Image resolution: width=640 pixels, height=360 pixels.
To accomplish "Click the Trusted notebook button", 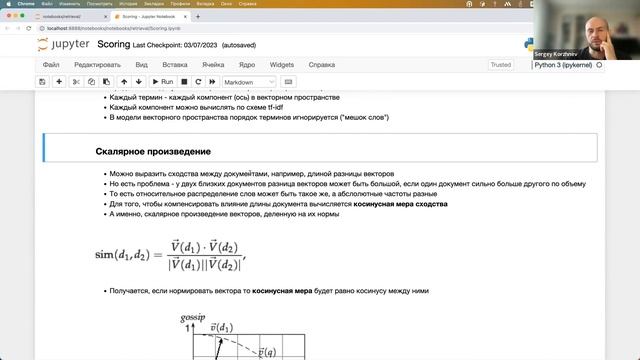I will click(500, 65).
